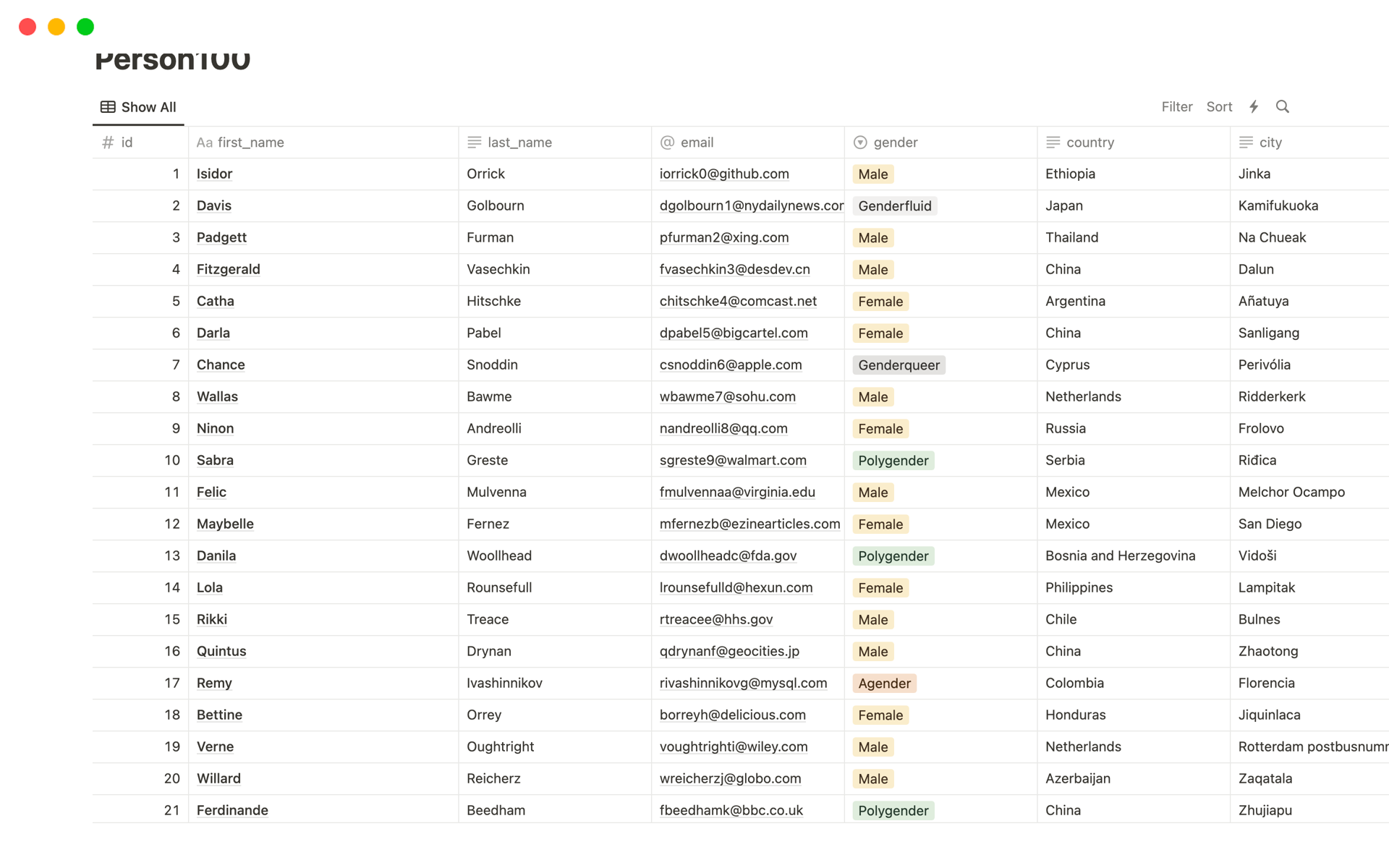The image size is (1389, 868).
Task: Click the green macOS fullscreen window button
Action: [85, 27]
